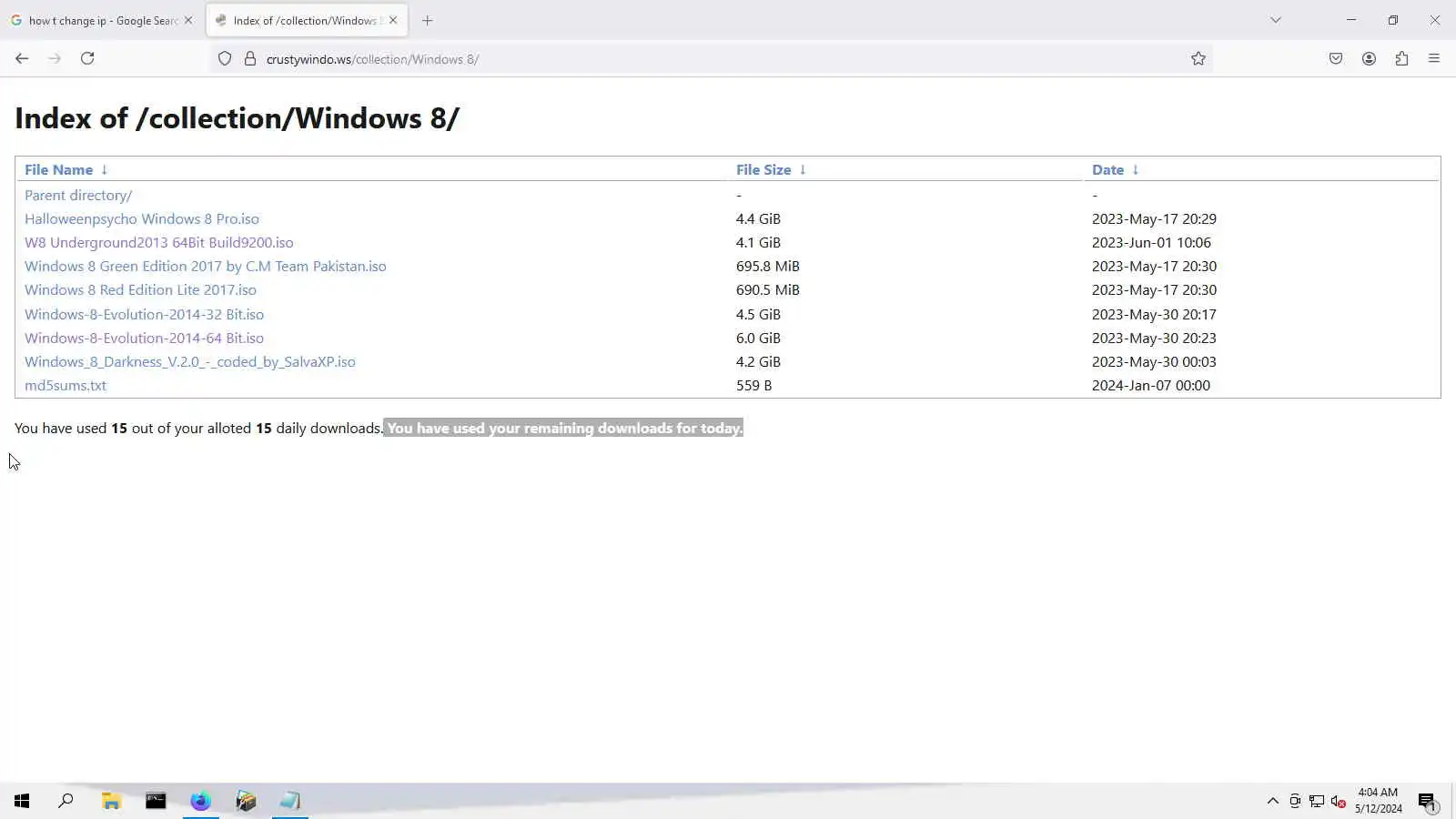1456x819 pixels.
Task: Open the Parent directory link
Action: tap(78, 195)
